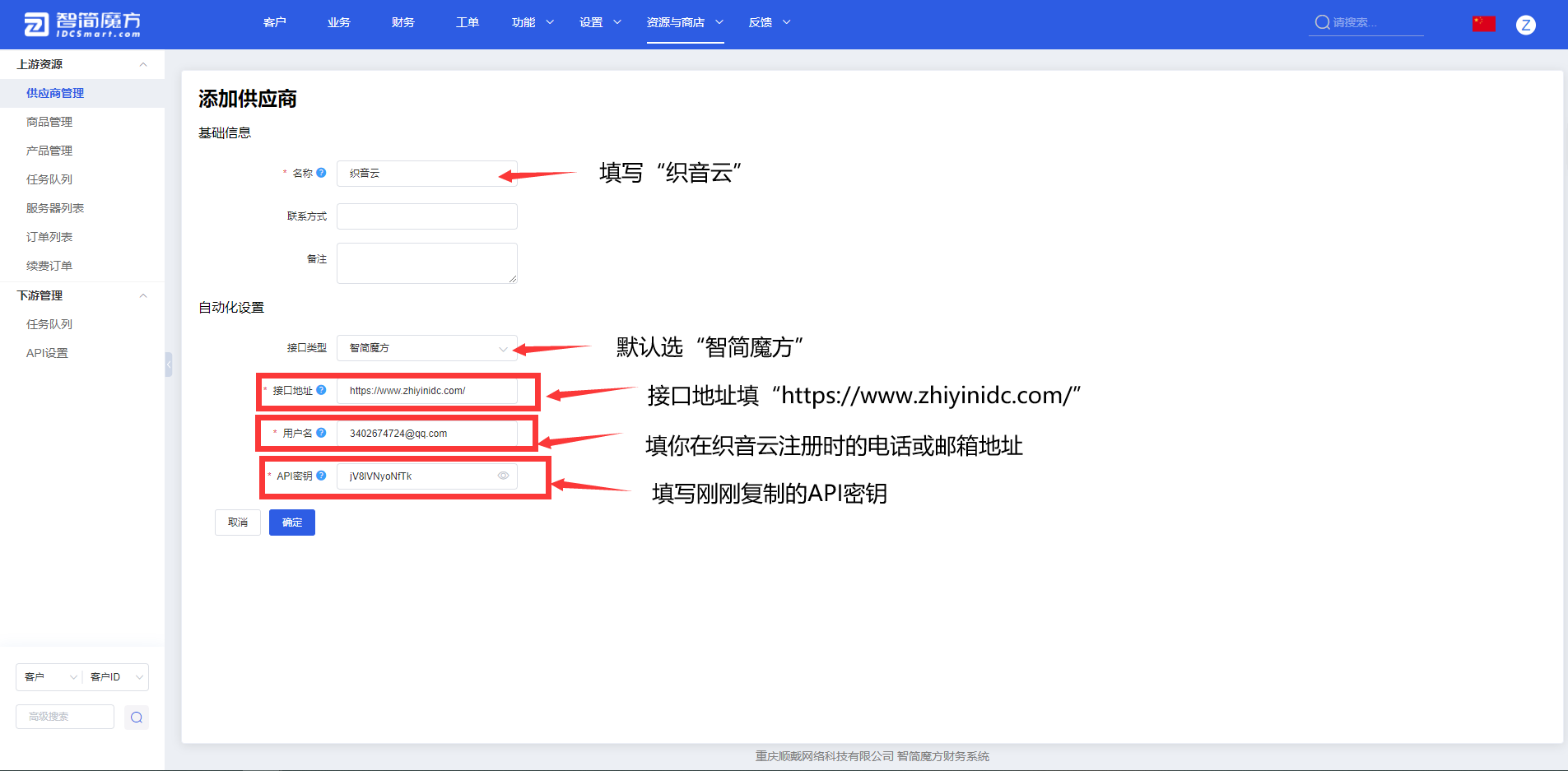This screenshot has width=1568, height=771.
Task: Click the 联系方式 input field
Action: pyautogui.click(x=426, y=216)
